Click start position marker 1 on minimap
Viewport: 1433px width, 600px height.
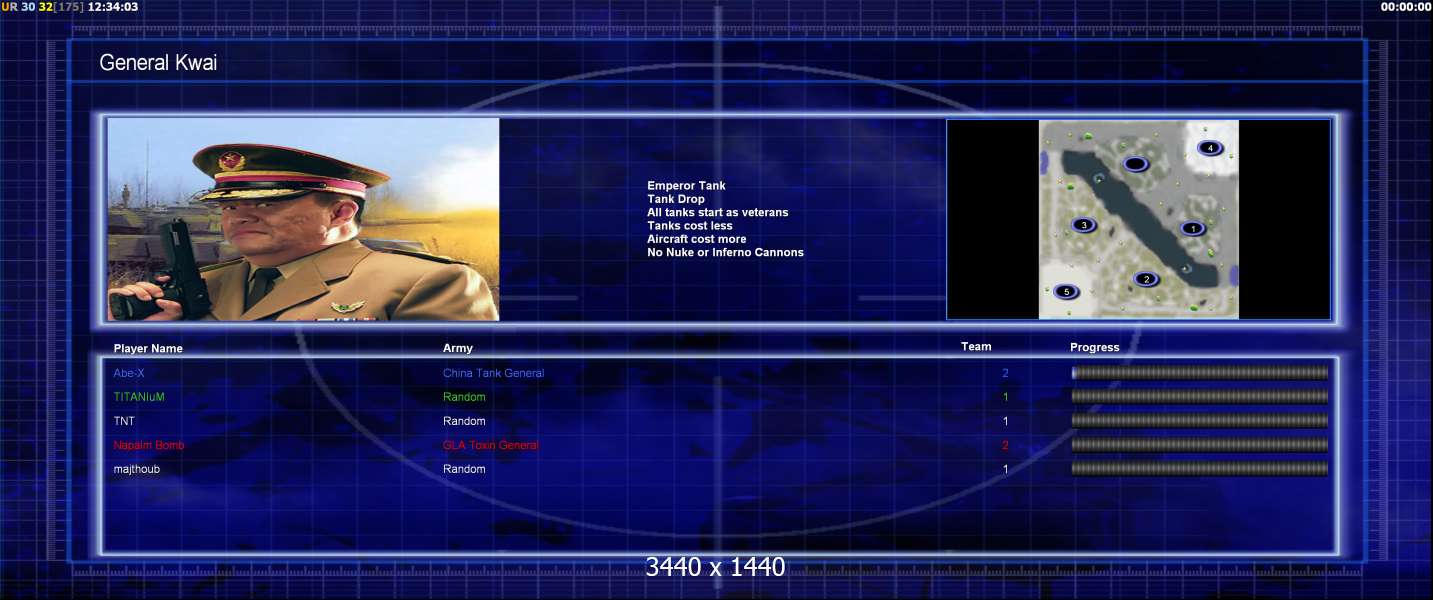point(1192,228)
